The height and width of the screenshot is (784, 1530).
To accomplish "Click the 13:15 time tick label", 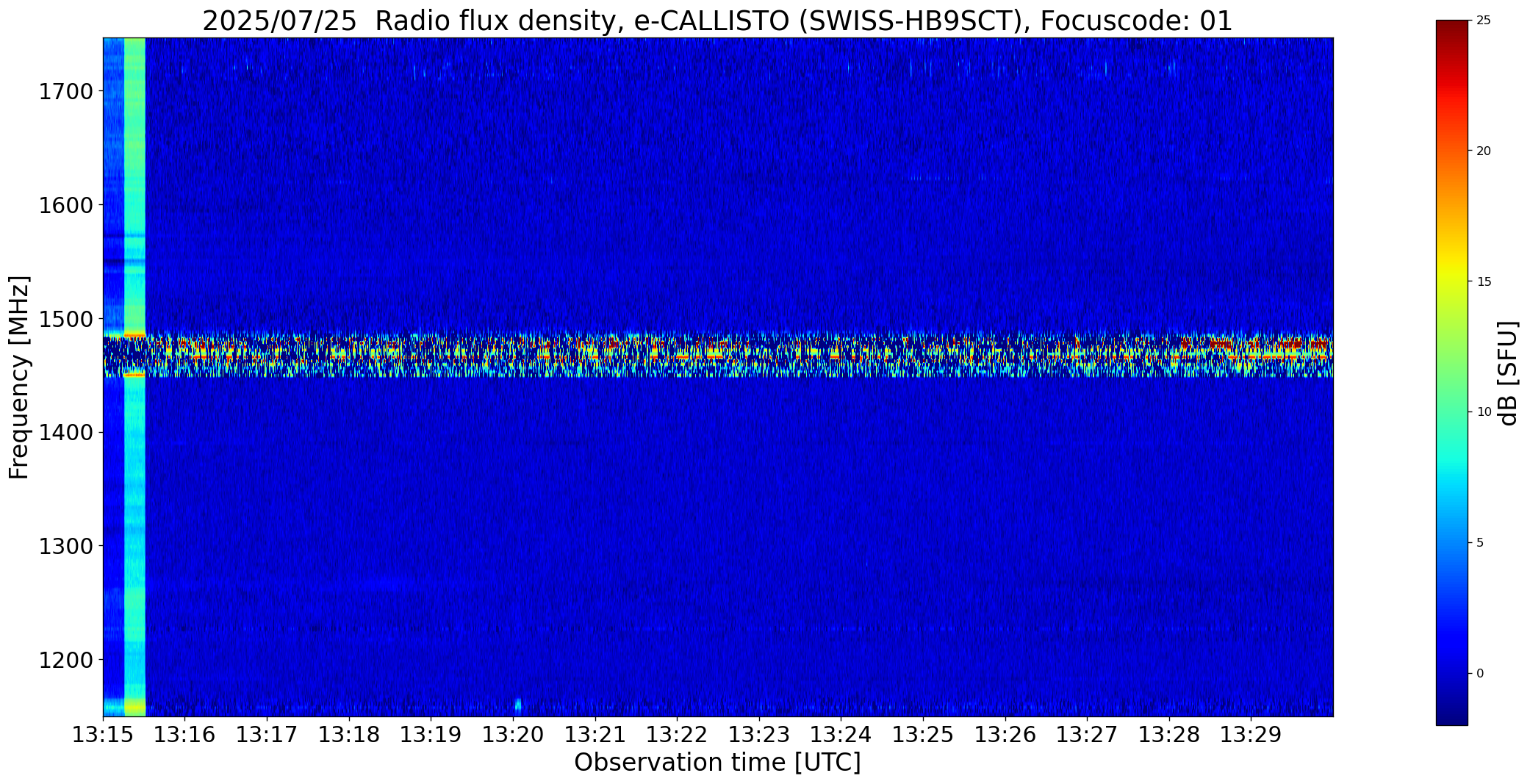I will (x=103, y=735).
